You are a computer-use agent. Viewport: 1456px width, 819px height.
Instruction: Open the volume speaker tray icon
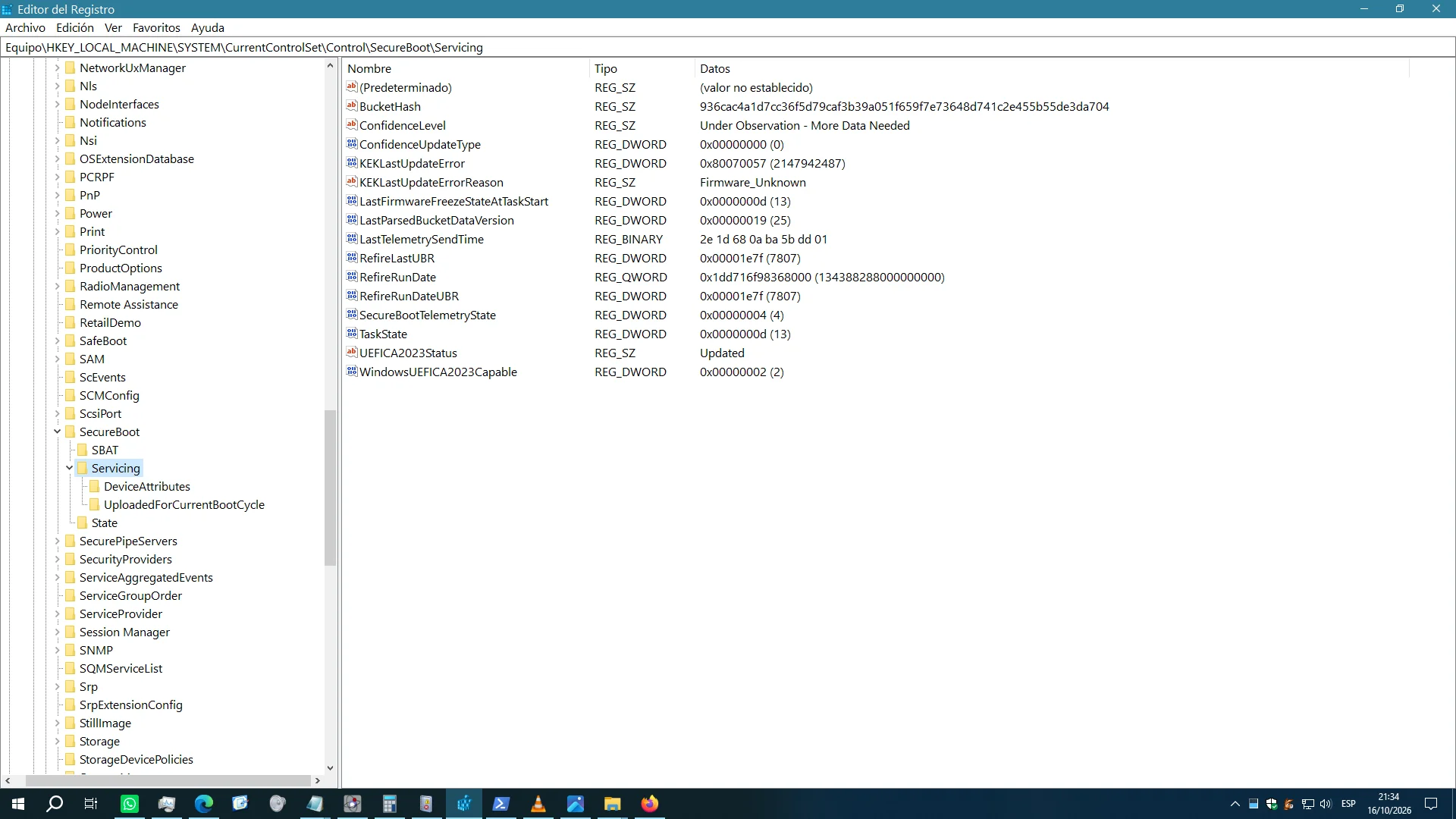click(1326, 804)
